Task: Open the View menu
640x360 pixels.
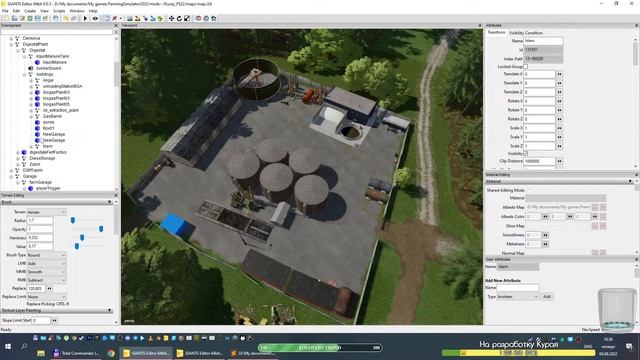Action: pos(44,11)
